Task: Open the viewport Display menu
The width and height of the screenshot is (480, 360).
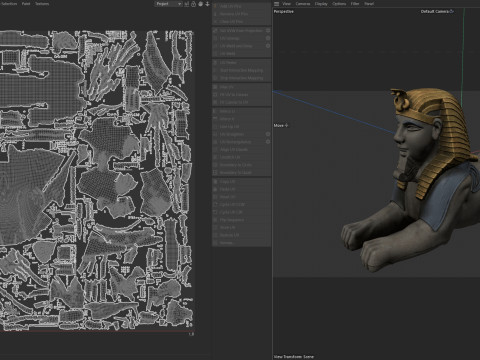Action: coord(321,4)
